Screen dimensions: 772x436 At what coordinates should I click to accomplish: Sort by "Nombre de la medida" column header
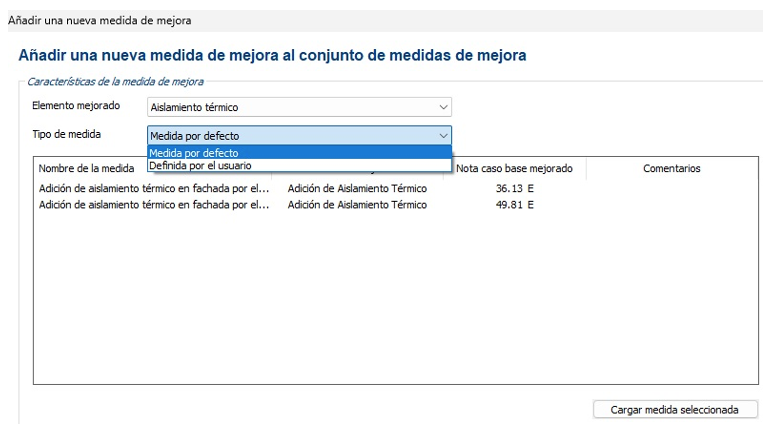(x=86, y=169)
